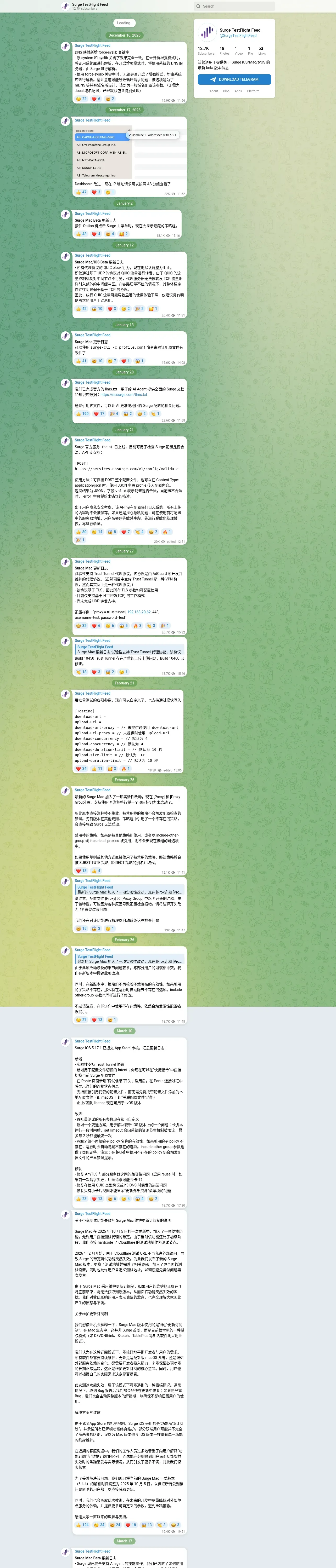Click the views eye icon on the 16.6K post
This screenshot has height=1568, width=336.
tap(173, 363)
